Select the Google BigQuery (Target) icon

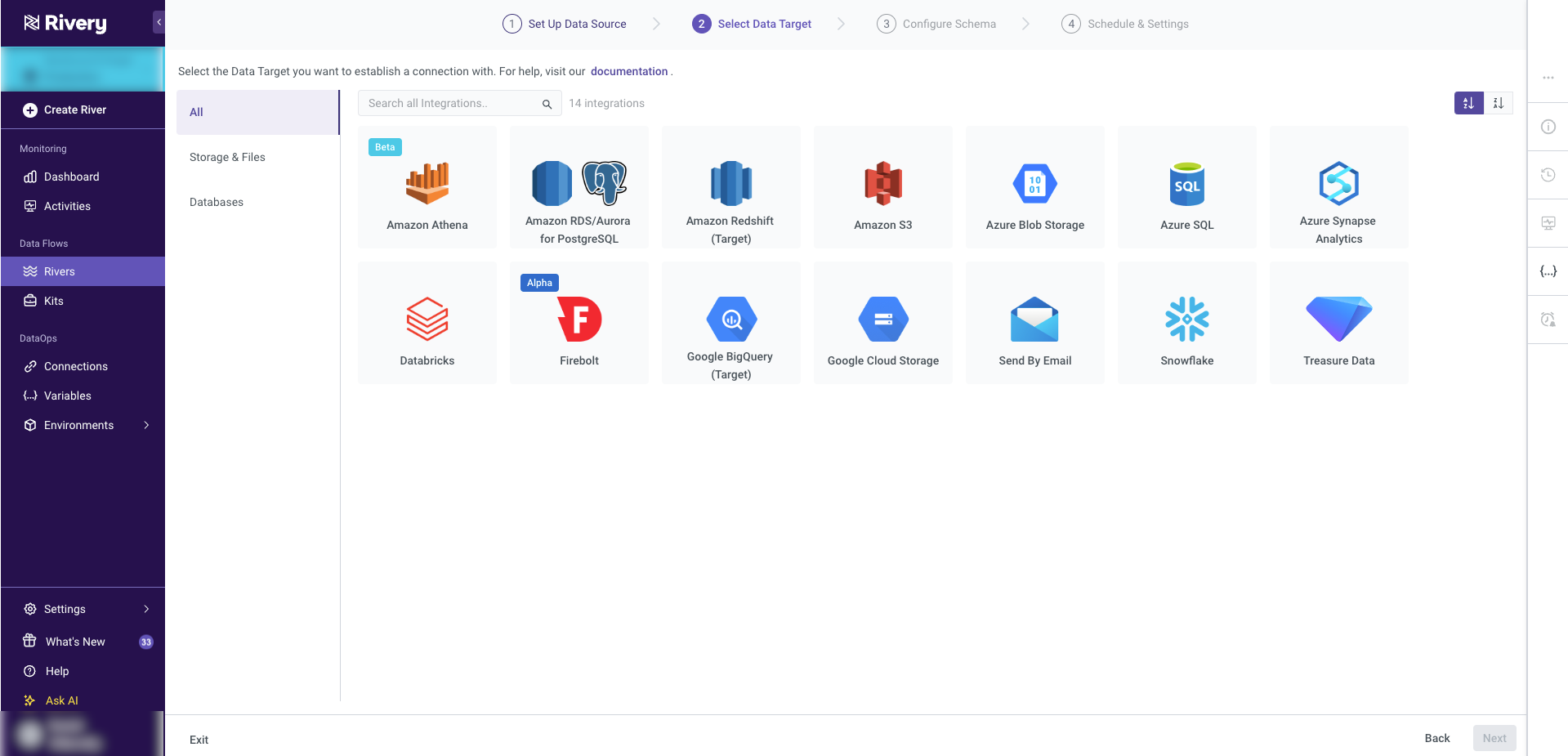point(731,319)
